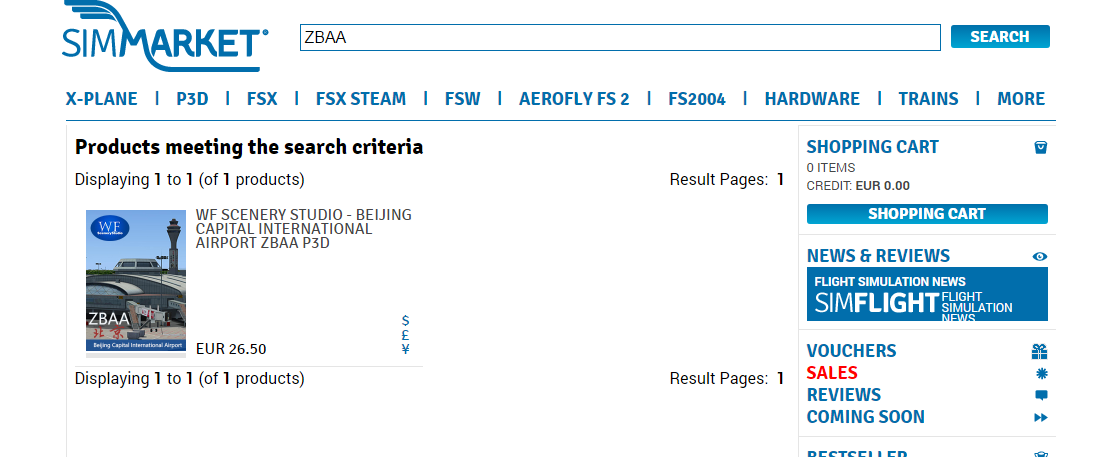Click the Coming Soon fast-forward icon

(1041, 417)
